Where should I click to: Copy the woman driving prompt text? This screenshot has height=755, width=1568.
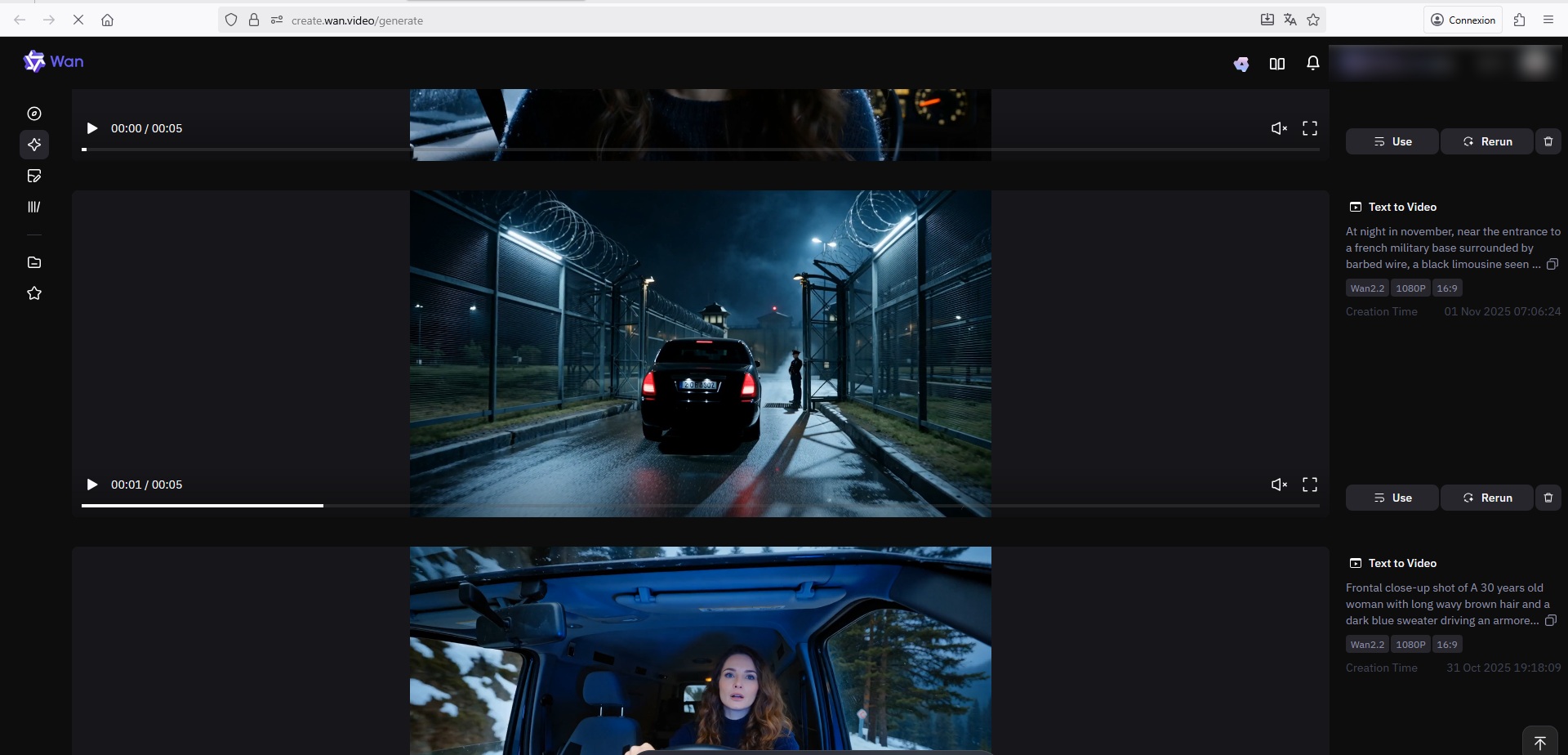[x=1550, y=620]
